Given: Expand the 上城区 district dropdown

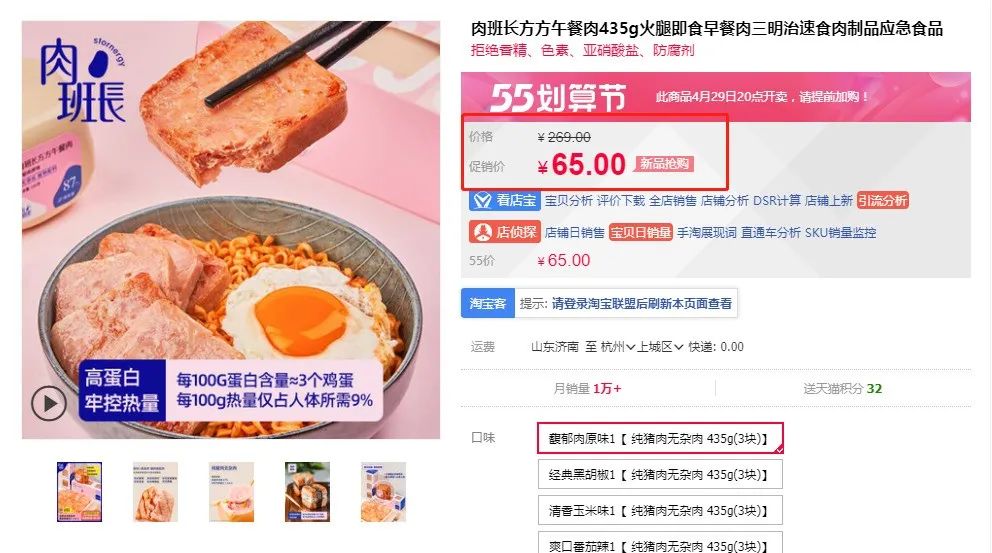Looking at the screenshot, I should coord(660,347).
